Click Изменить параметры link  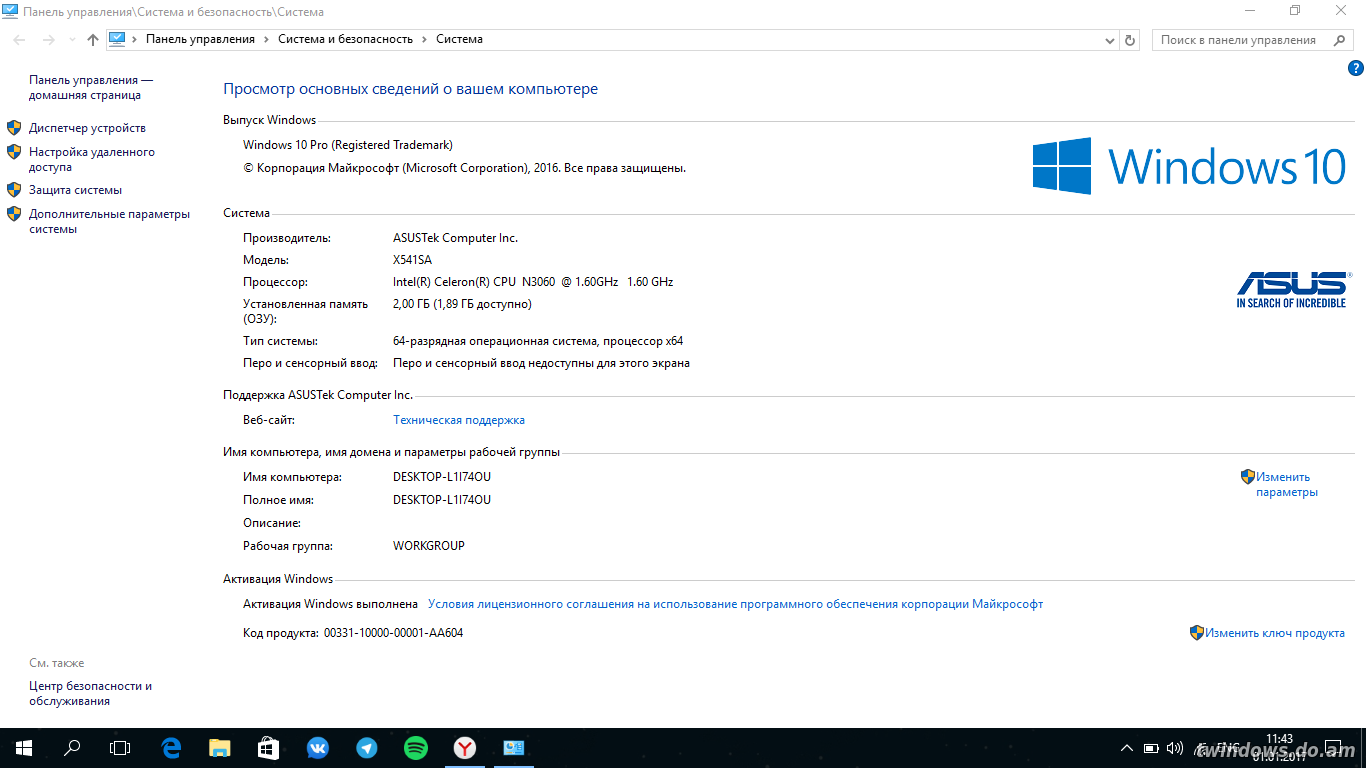click(x=1287, y=484)
